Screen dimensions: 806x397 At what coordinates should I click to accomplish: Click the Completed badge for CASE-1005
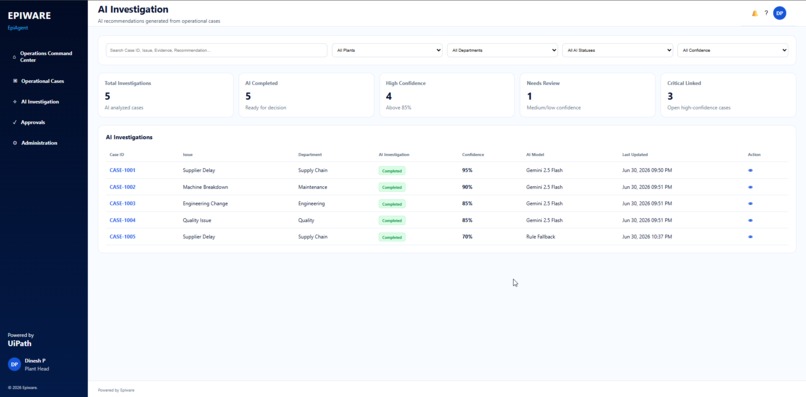392,238
